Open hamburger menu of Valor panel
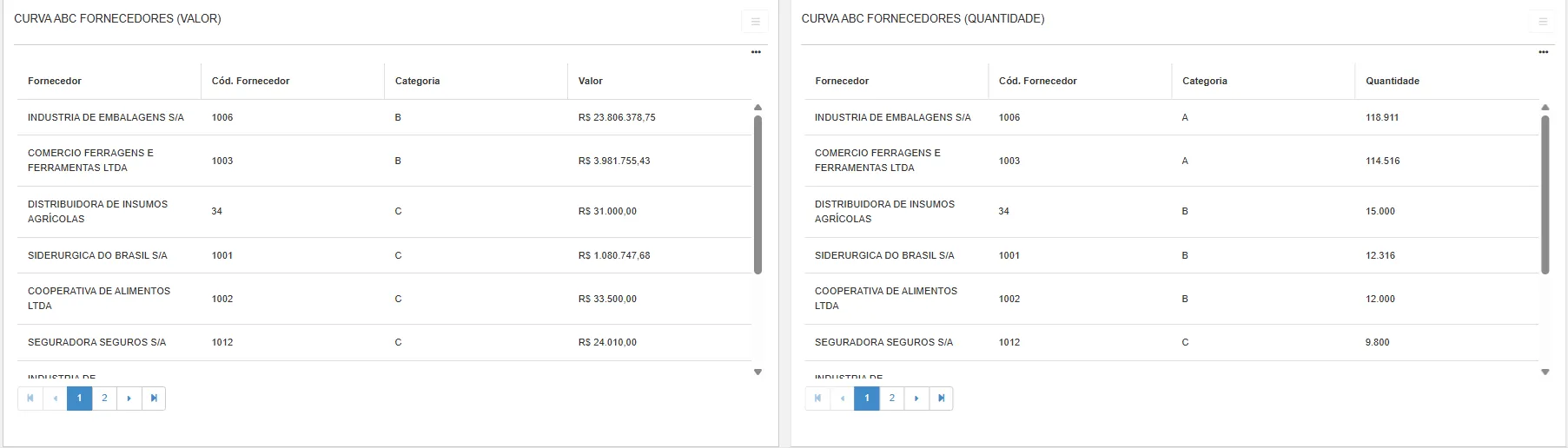 pos(755,22)
